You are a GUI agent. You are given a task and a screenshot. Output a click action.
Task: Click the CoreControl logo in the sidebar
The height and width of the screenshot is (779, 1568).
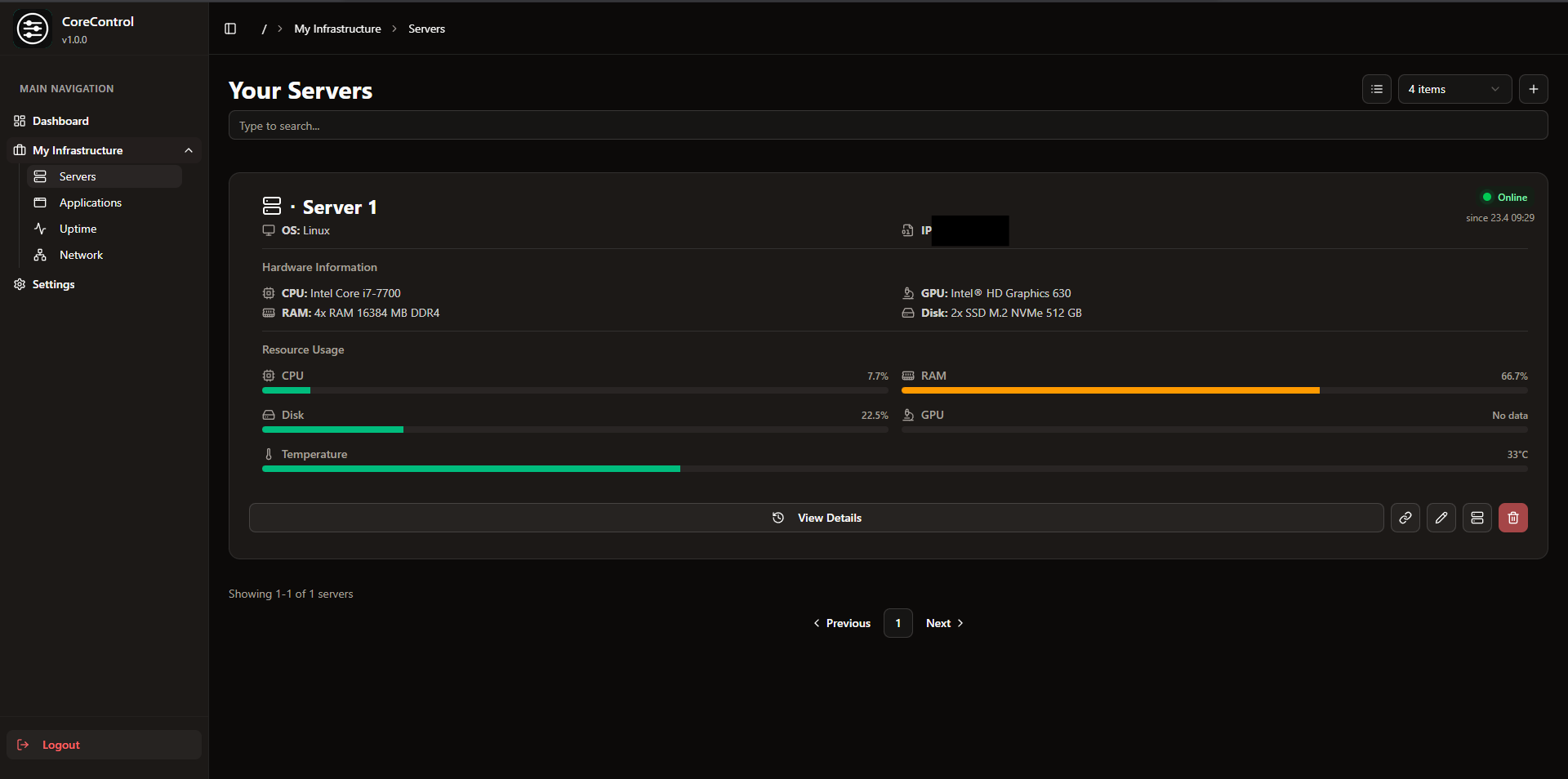click(x=33, y=28)
